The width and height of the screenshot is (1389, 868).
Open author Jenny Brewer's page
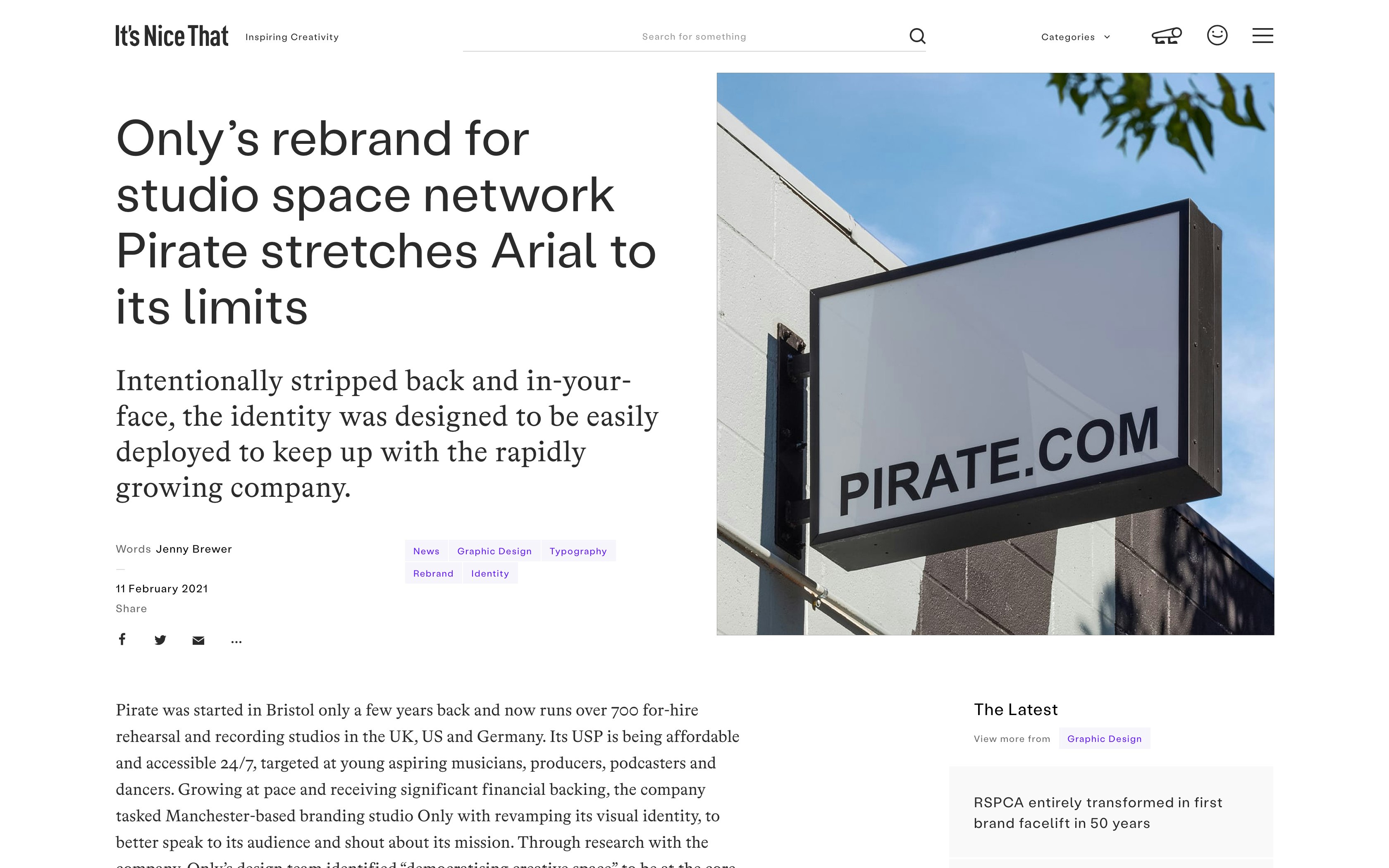point(193,549)
